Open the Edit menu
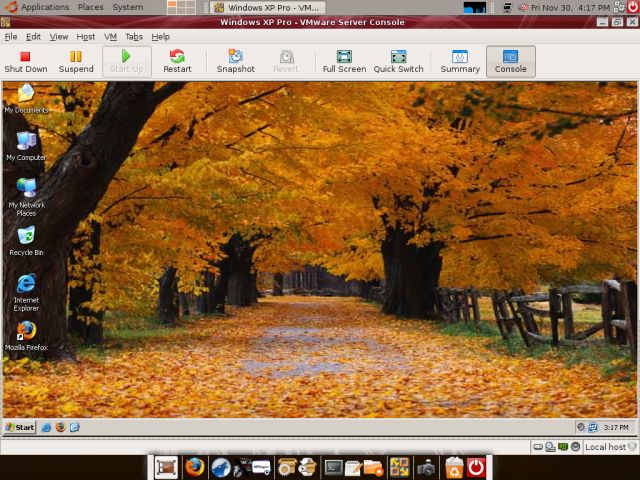The image size is (640, 480). coord(33,37)
